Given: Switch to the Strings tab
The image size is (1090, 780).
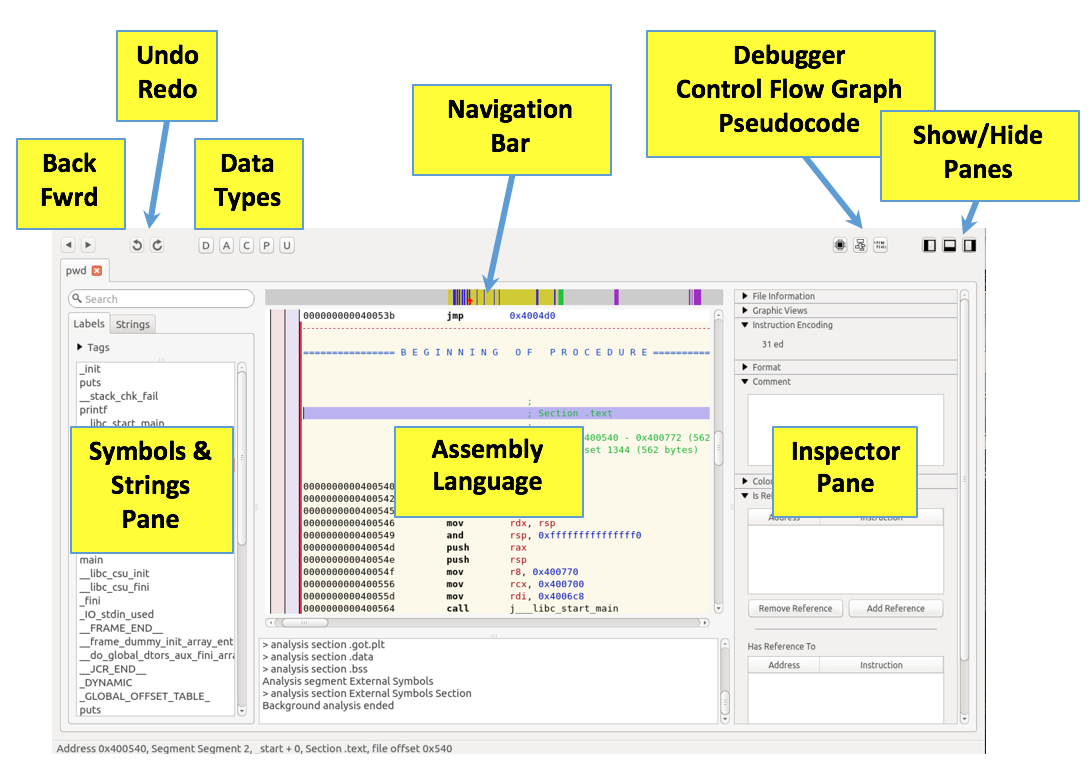Looking at the screenshot, I should point(133,324).
